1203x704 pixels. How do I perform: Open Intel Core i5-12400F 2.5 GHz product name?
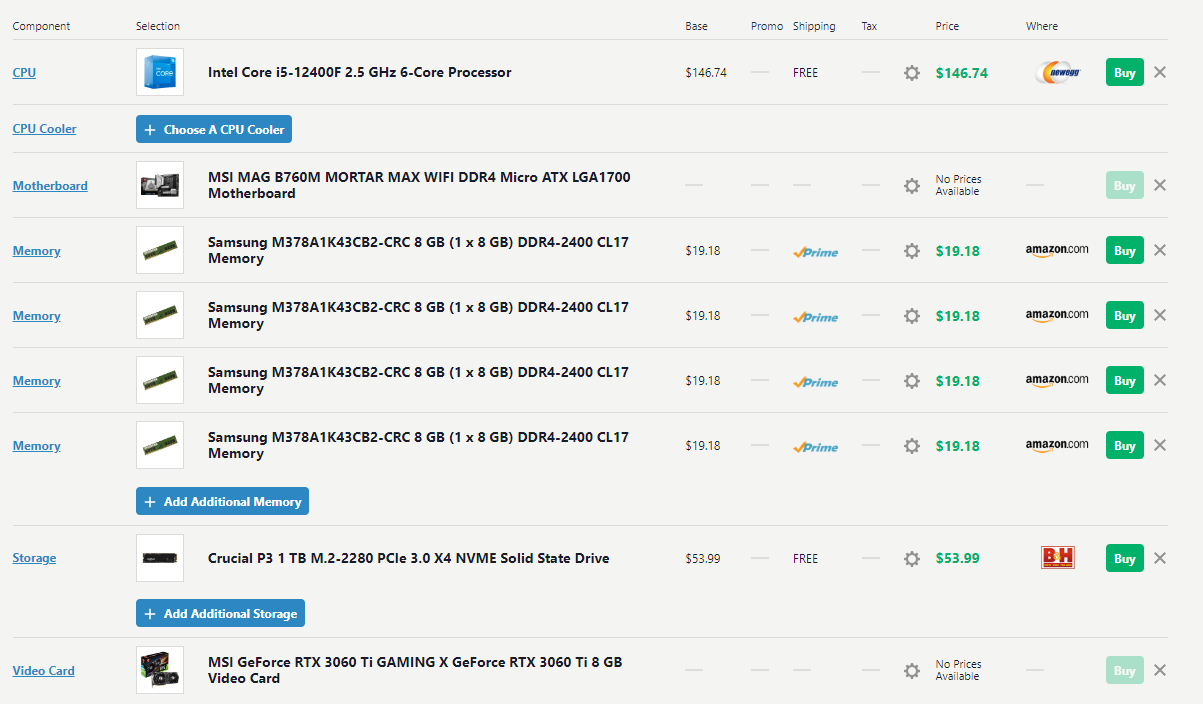tap(359, 72)
